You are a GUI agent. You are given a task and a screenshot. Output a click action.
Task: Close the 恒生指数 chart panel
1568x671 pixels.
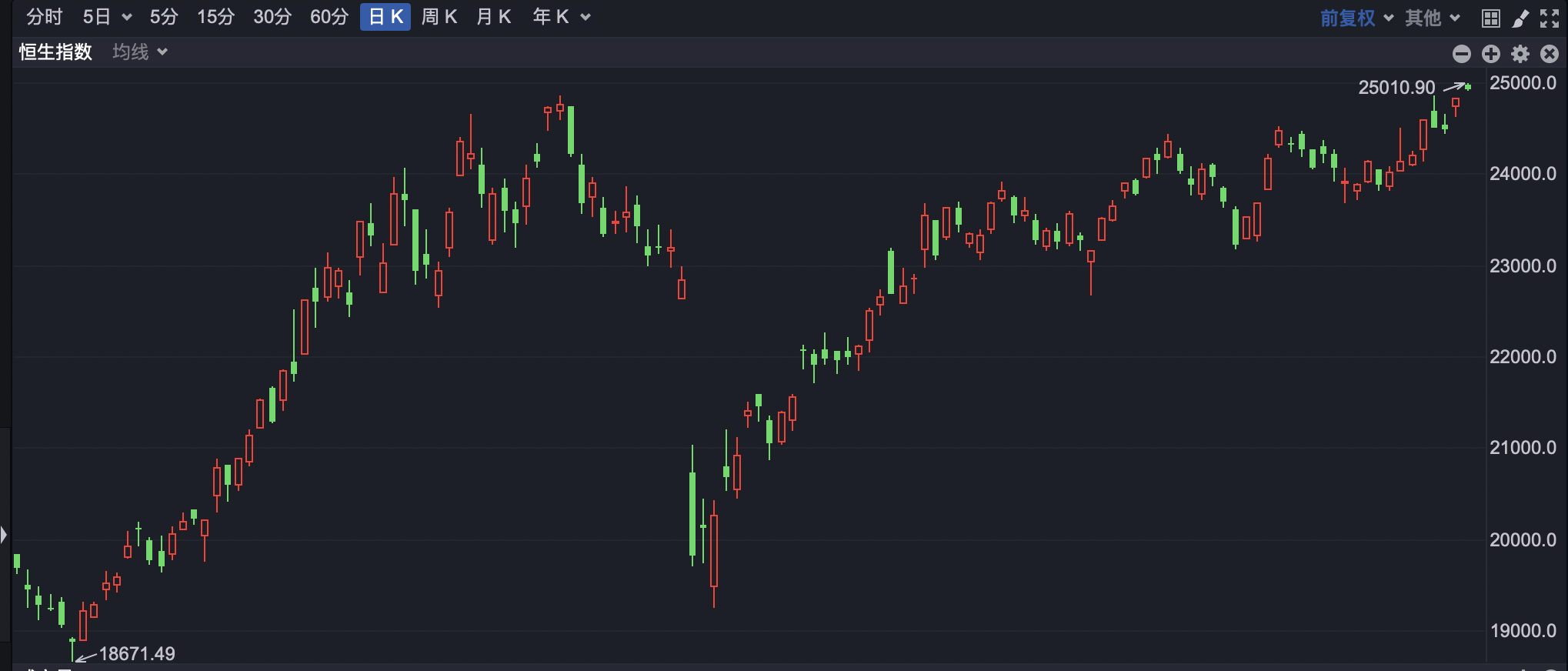(x=1550, y=53)
